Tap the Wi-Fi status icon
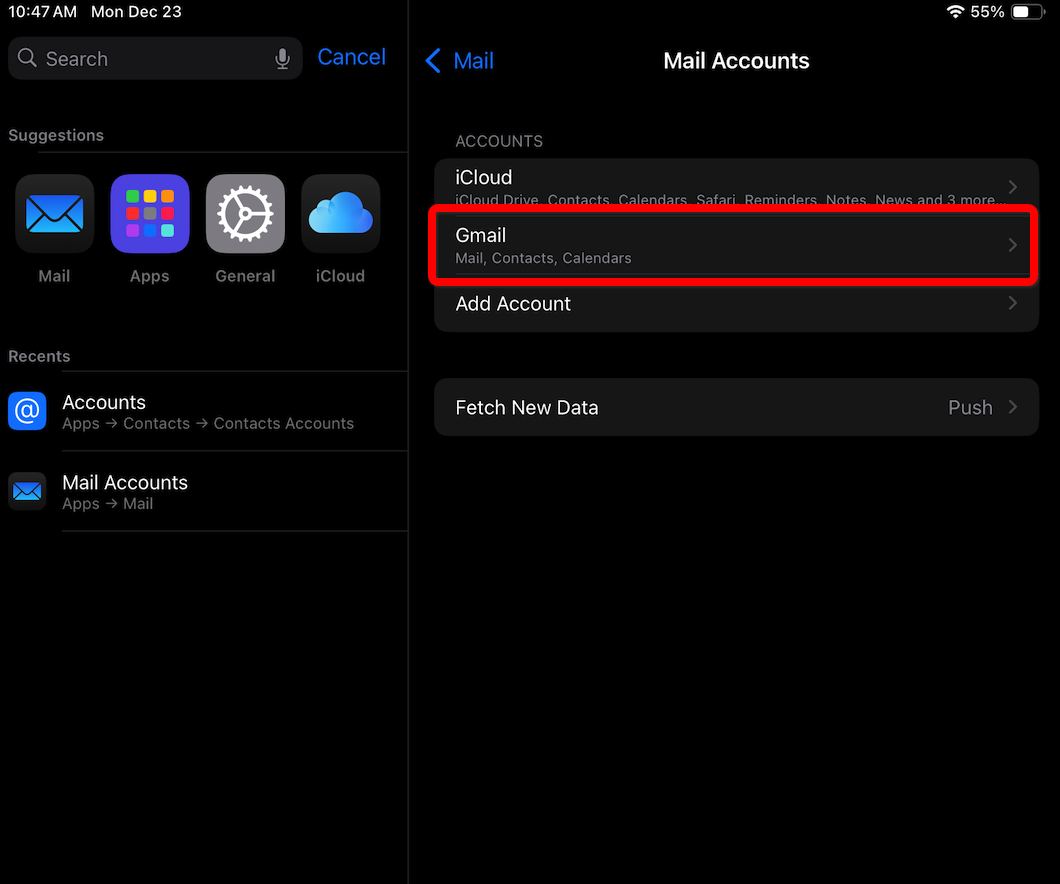 coord(955,11)
